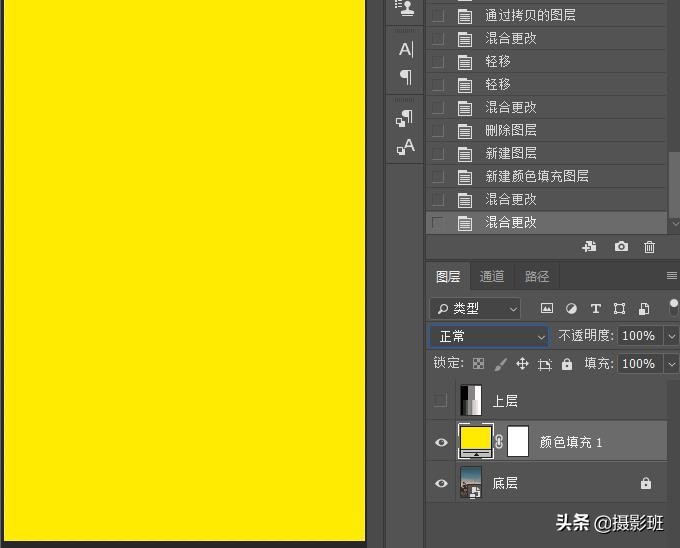Click the history panel scrollbar thumb
The image size is (680, 548).
pos(674,184)
